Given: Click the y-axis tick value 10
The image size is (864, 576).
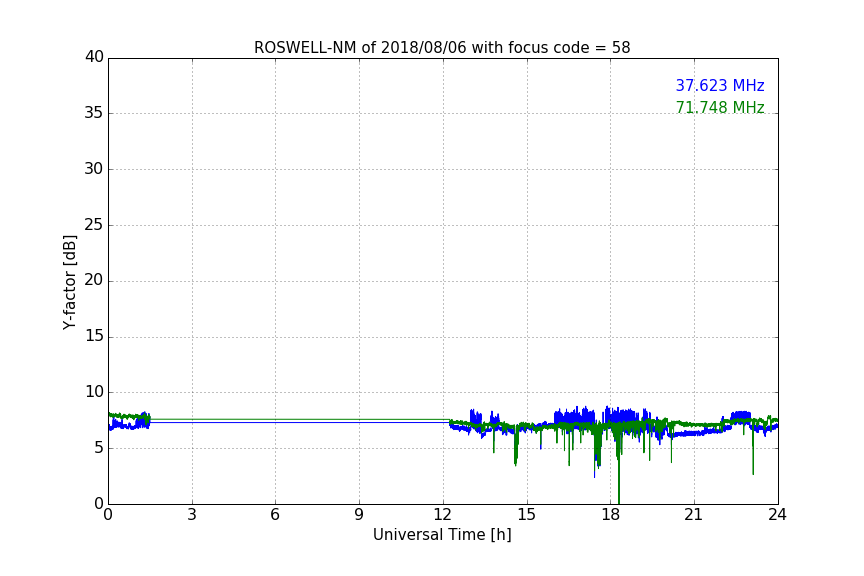Looking at the screenshot, I should [94, 392].
